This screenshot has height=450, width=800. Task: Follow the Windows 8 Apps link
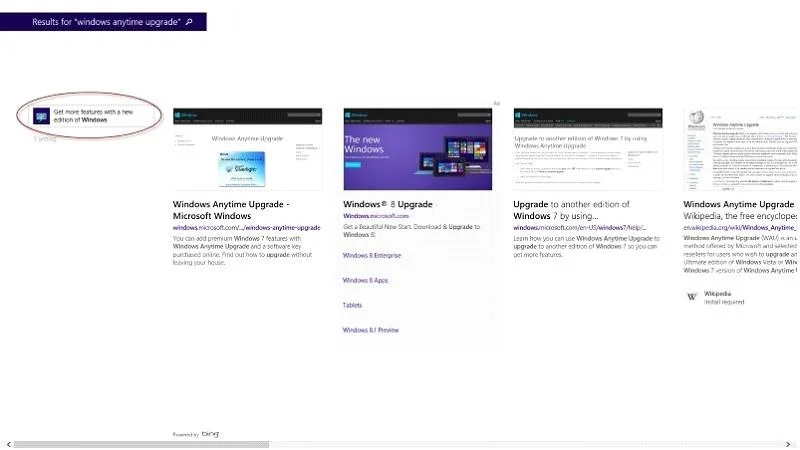(365, 280)
